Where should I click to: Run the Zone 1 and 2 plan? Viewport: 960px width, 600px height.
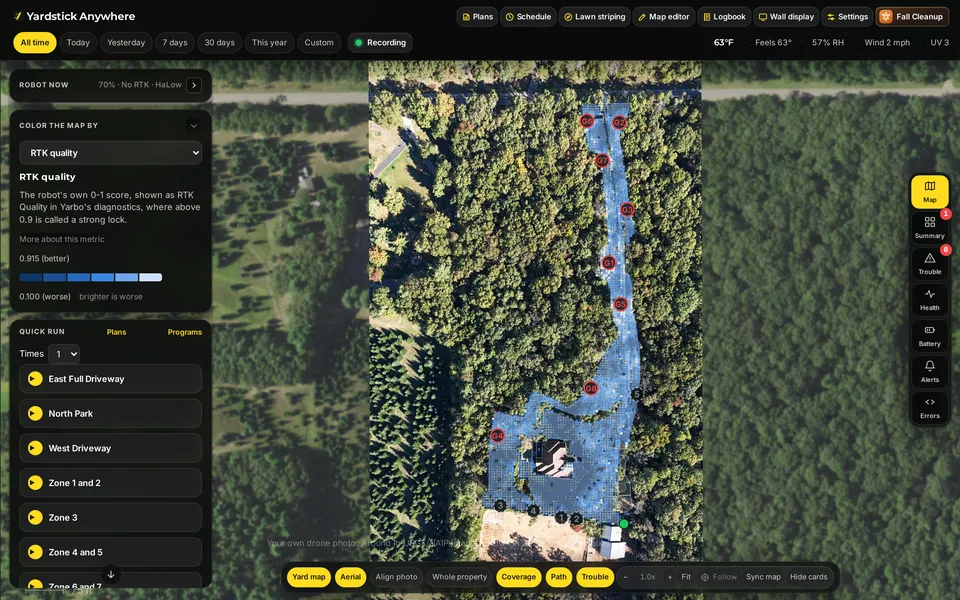pos(110,482)
